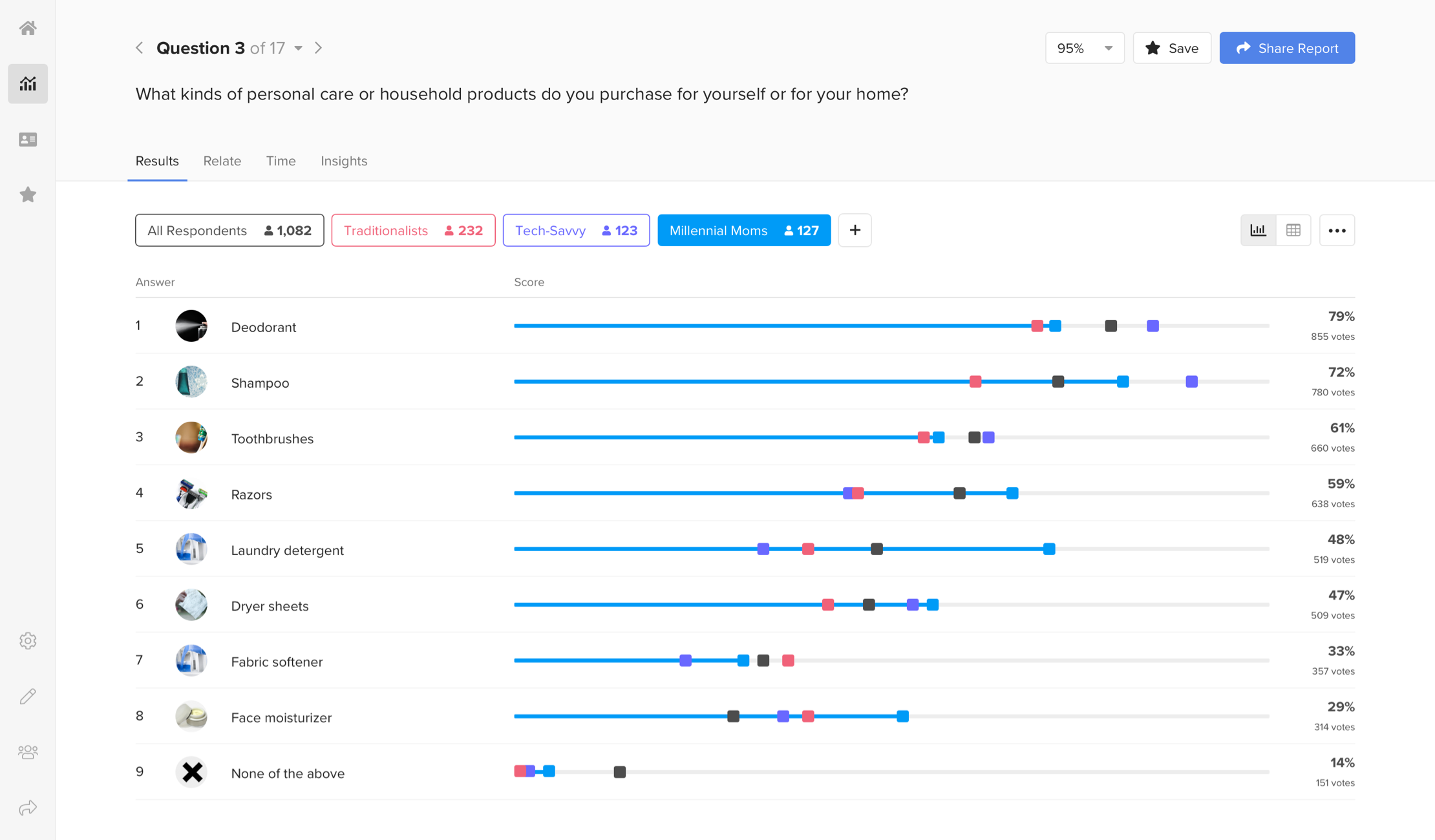Image resolution: width=1435 pixels, height=840 pixels.
Task: Toggle the Tech-Savvy segment filter
Action: [x=575, y=230]
